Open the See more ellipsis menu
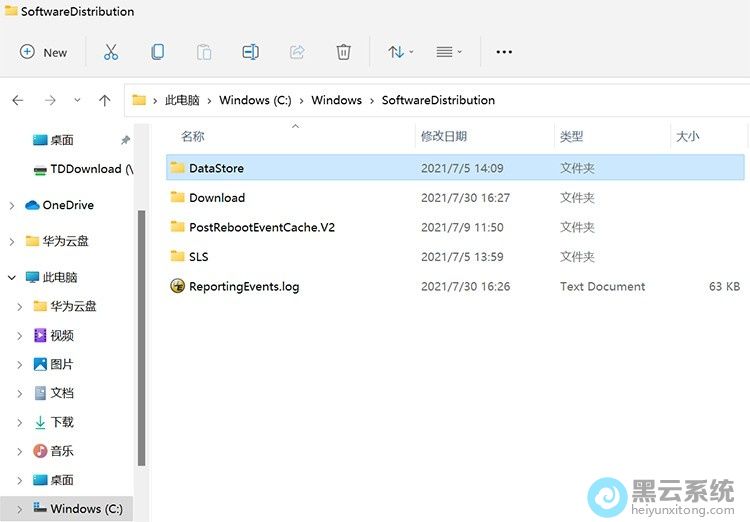Viewport: 750px width, 522px height. [504, 52]
